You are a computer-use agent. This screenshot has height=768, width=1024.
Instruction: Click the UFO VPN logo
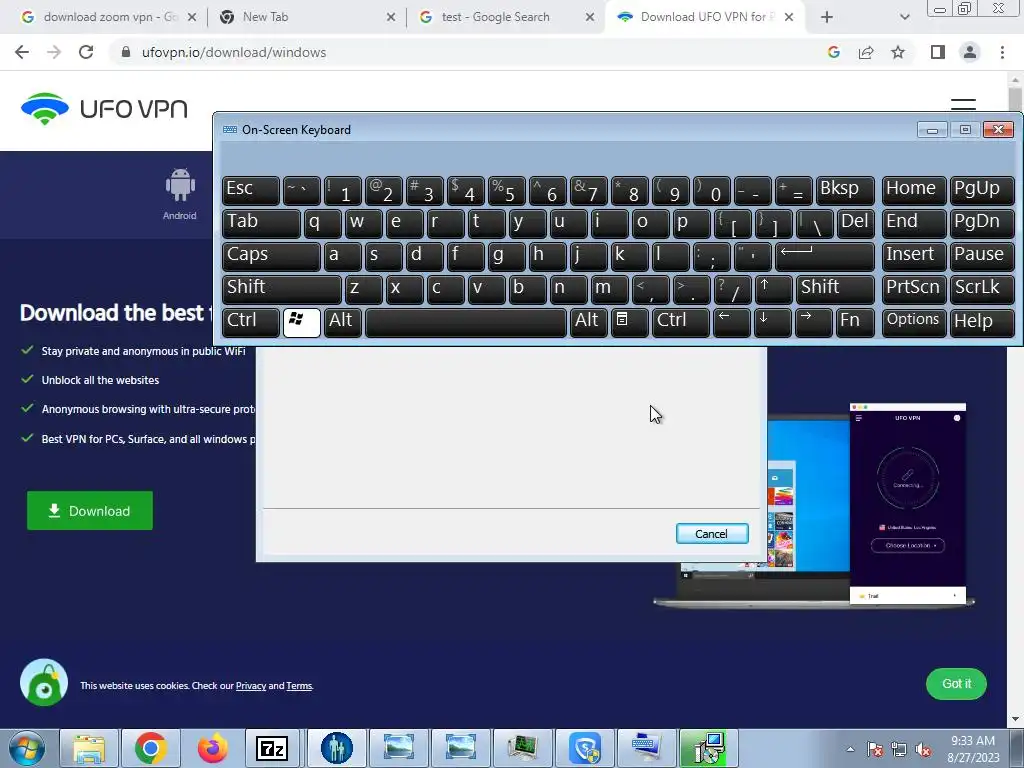(104, 108)
